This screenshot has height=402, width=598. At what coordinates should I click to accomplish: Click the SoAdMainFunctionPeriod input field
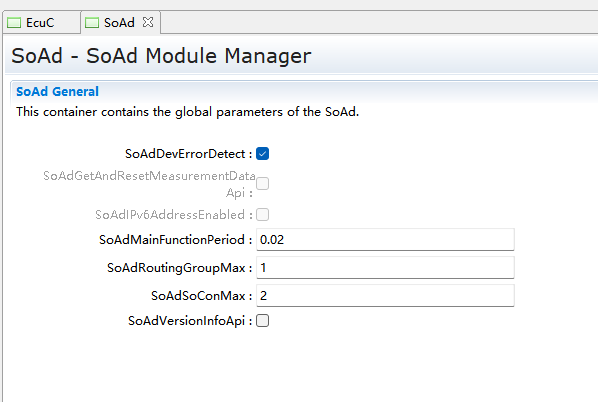(385, 240)
